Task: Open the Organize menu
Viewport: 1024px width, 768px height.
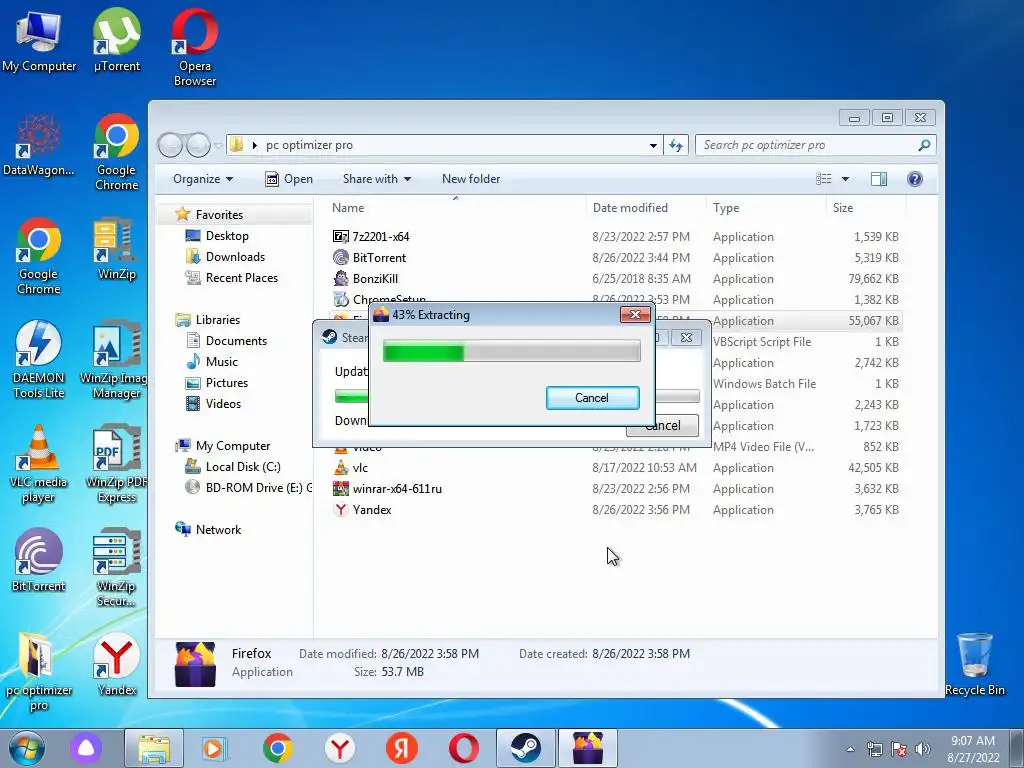Action: (202, 179)
